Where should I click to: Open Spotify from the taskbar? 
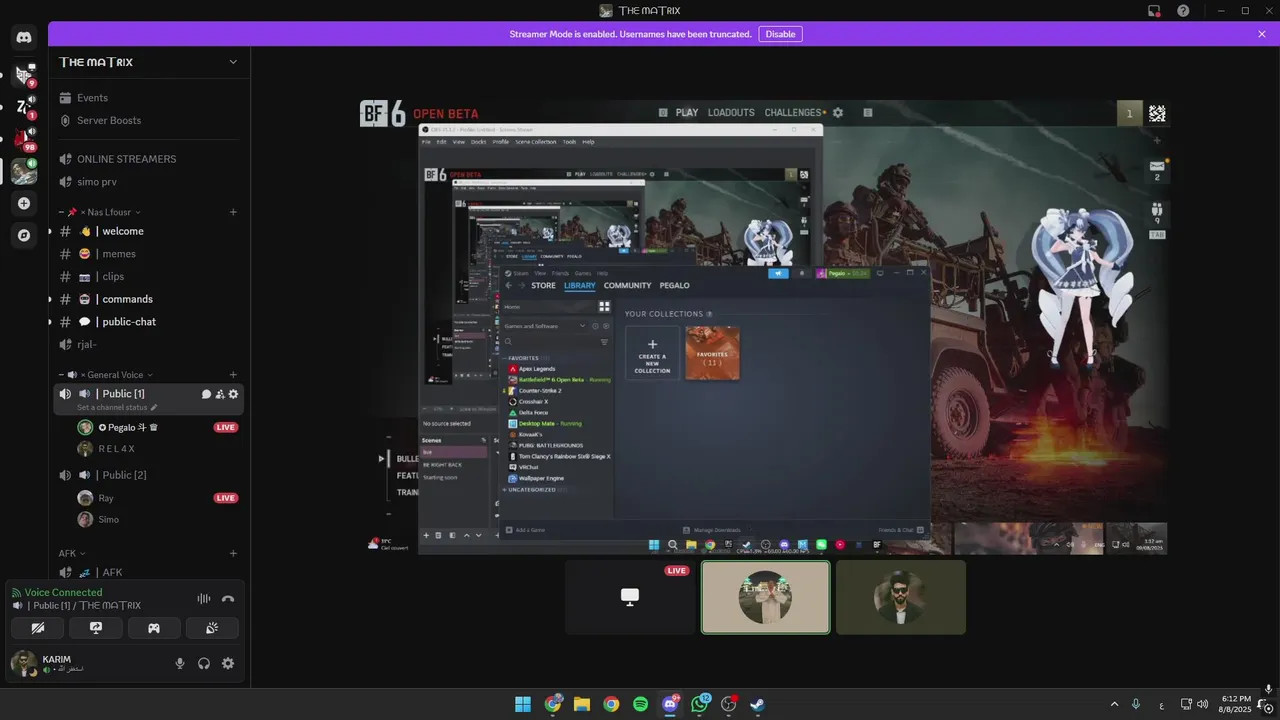click(x=640, y=704)
